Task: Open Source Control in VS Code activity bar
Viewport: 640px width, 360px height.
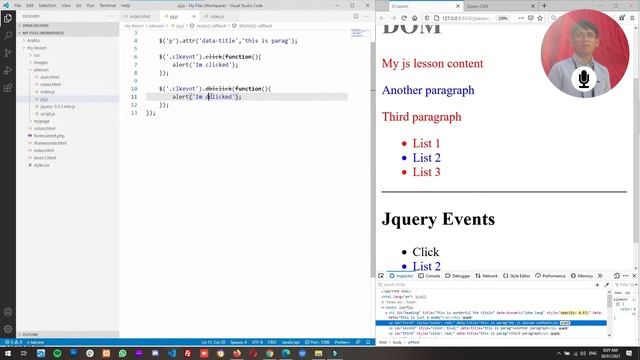Action: coord(8,53)
